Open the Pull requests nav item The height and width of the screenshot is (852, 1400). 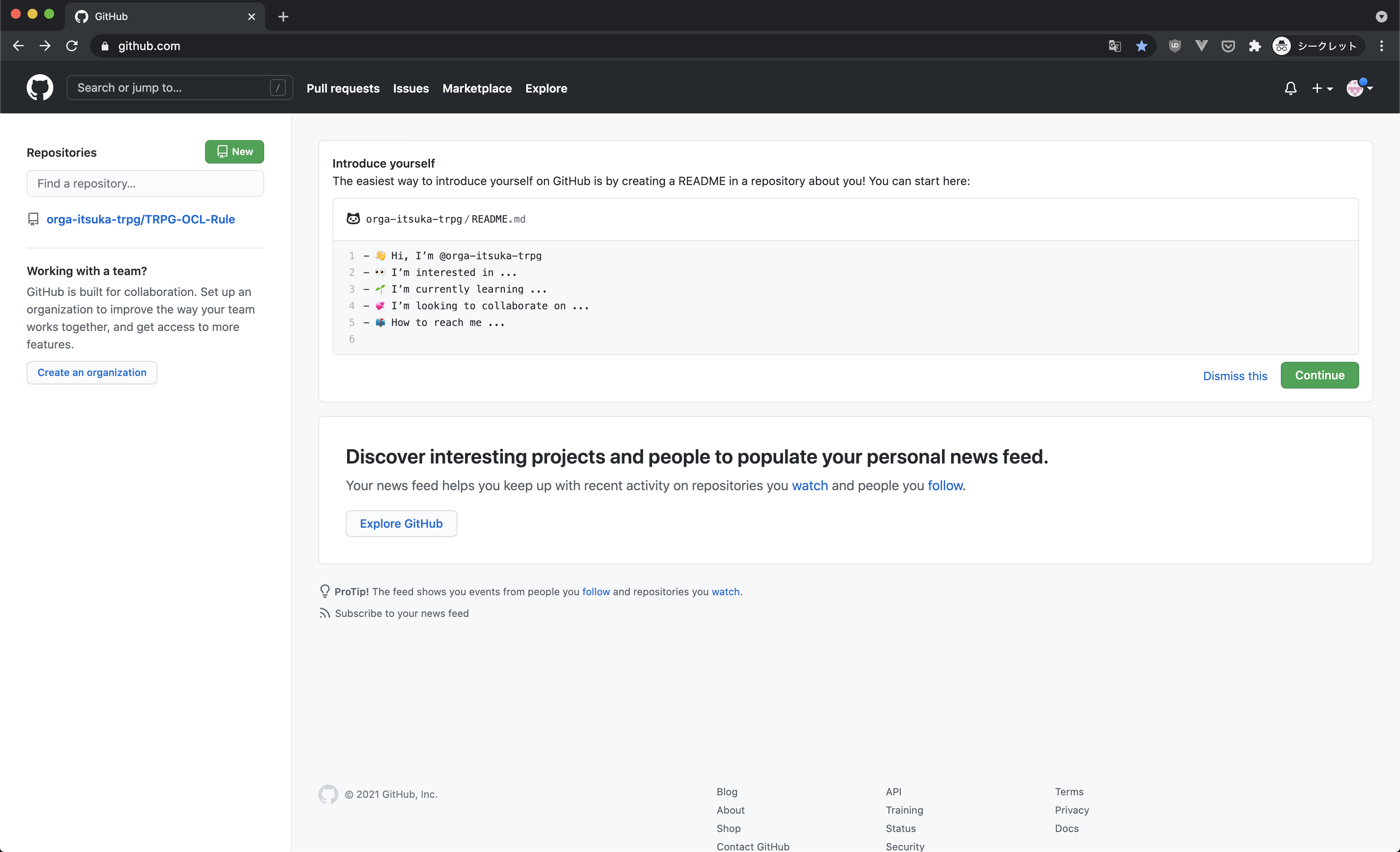click(342, 88)
